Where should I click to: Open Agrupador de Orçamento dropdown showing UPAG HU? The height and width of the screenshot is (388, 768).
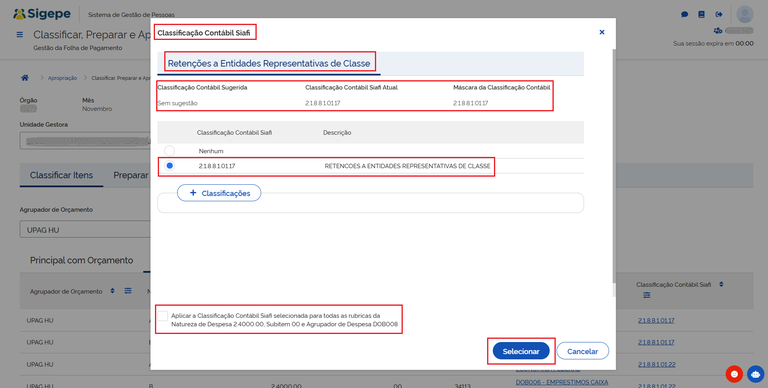(85, 230)
